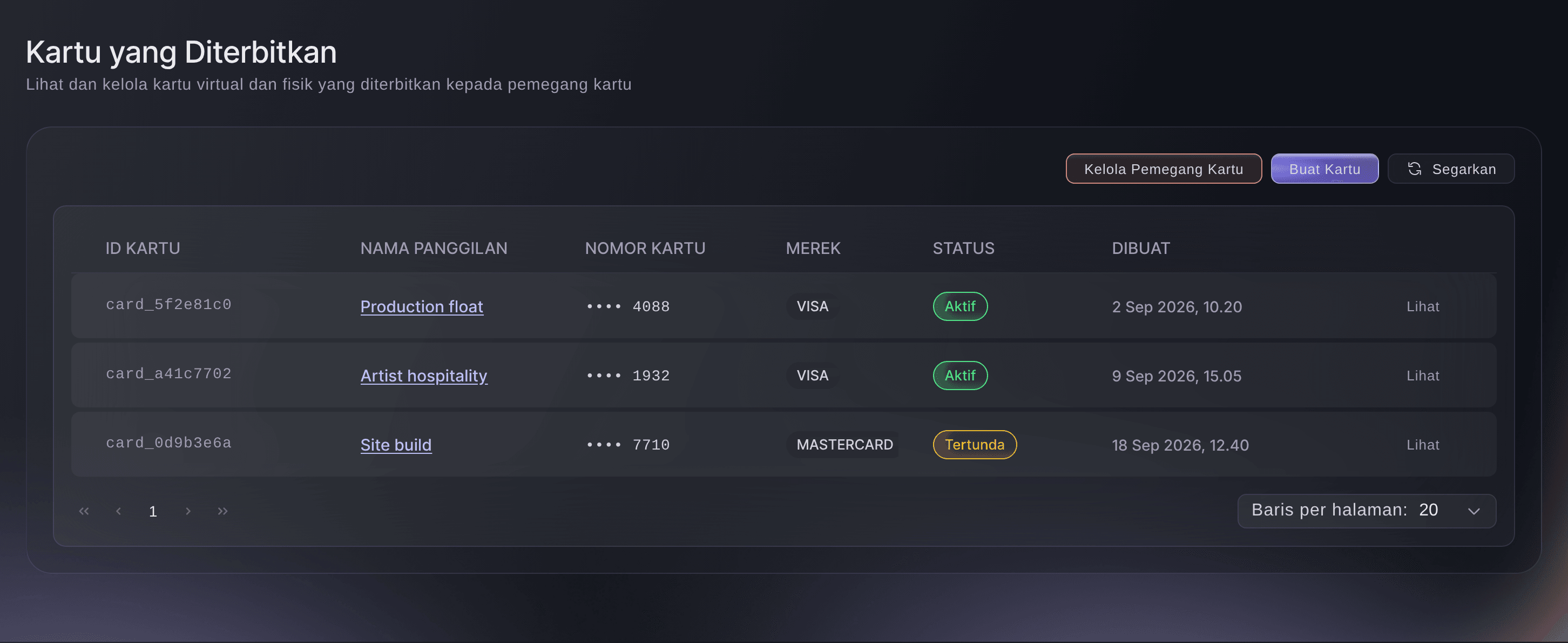The height and width of the screenshot is (643, 1568).
Task: Click Buat Kartu button
Action: [1324, 169]
